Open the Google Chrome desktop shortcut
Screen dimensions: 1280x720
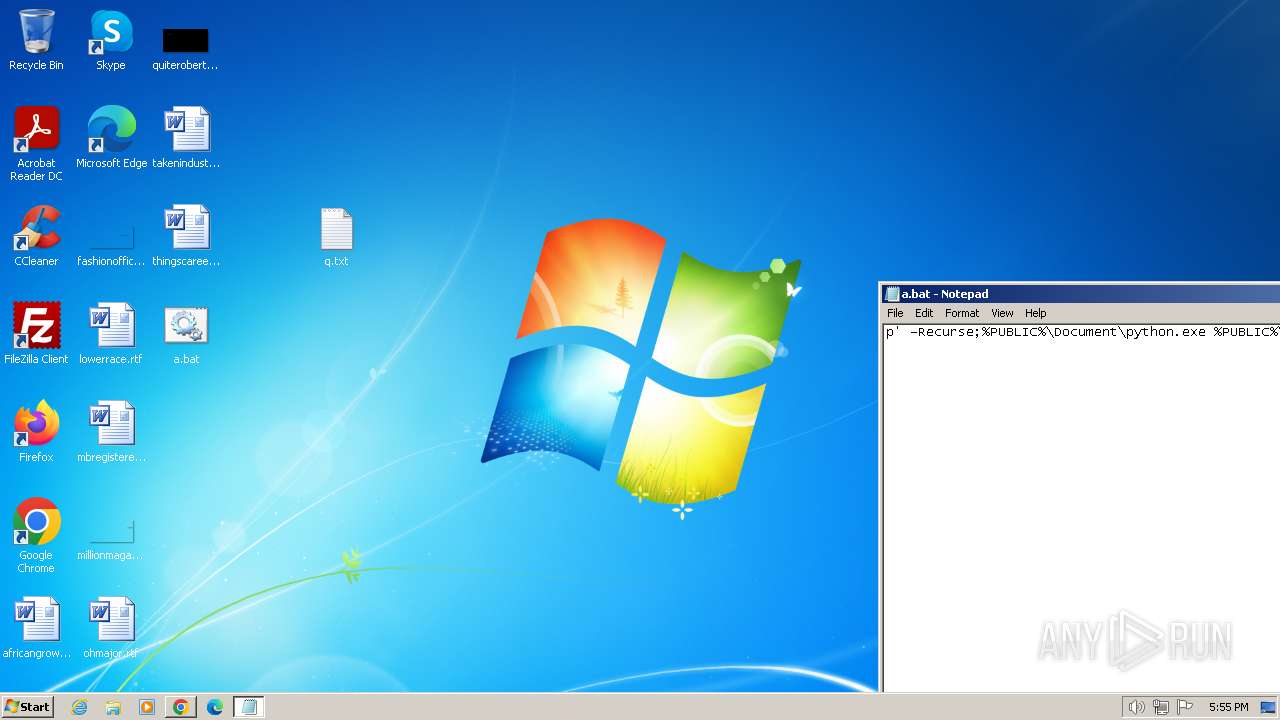point(36,535)
